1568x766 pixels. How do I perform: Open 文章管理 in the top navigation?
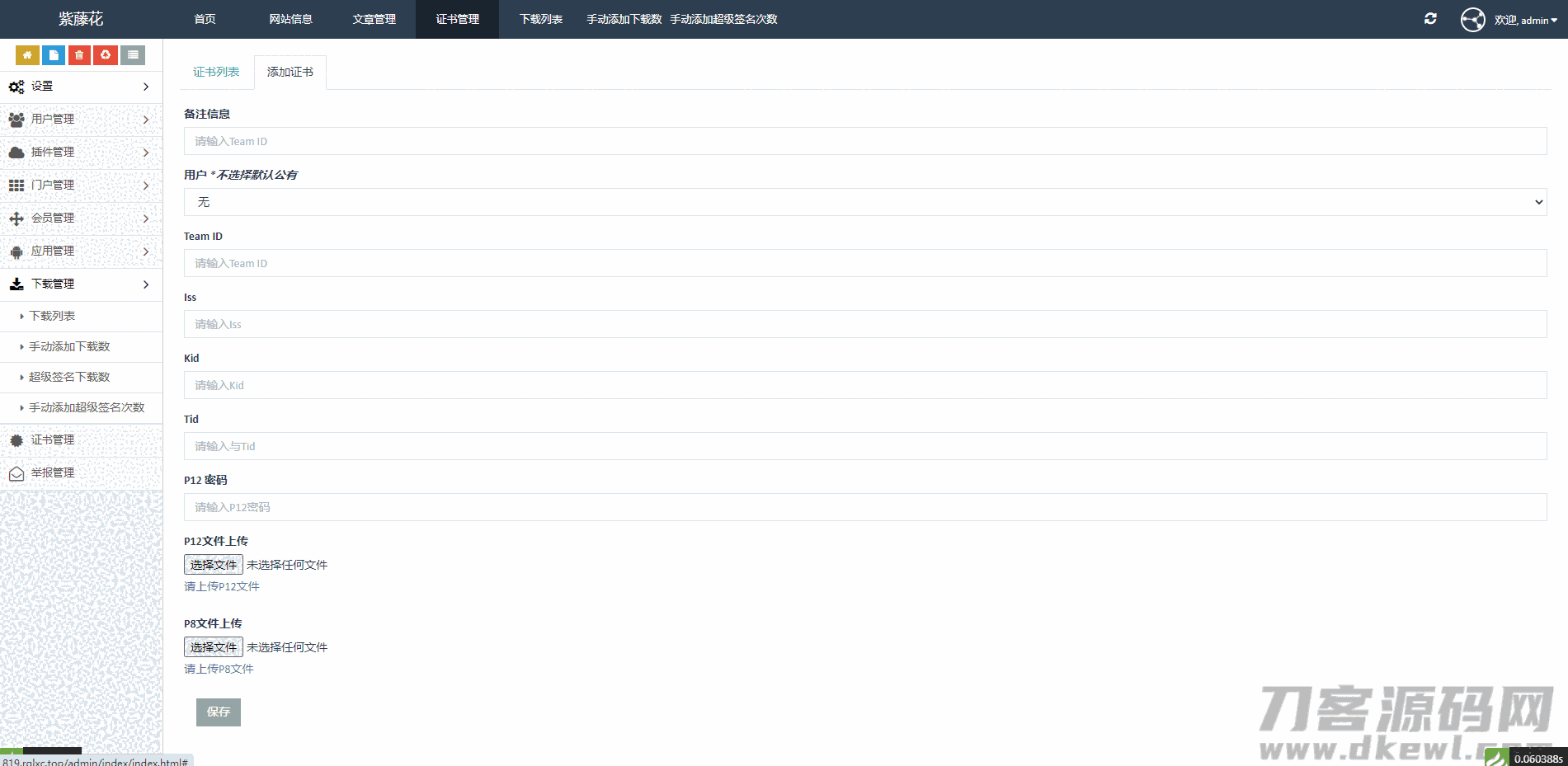coord(374,19)
